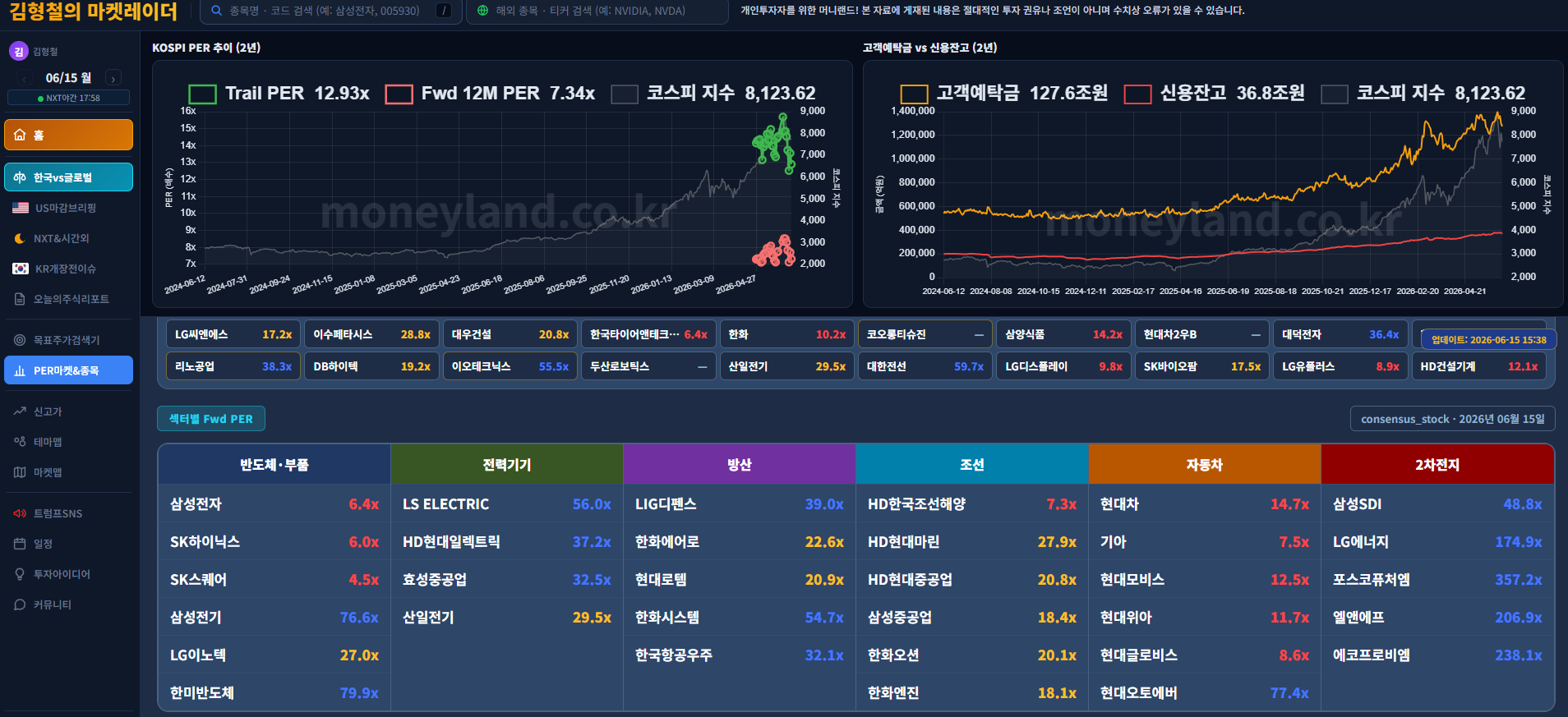Click the document icon beside 오늘의주식리포트

coord(20,299)
